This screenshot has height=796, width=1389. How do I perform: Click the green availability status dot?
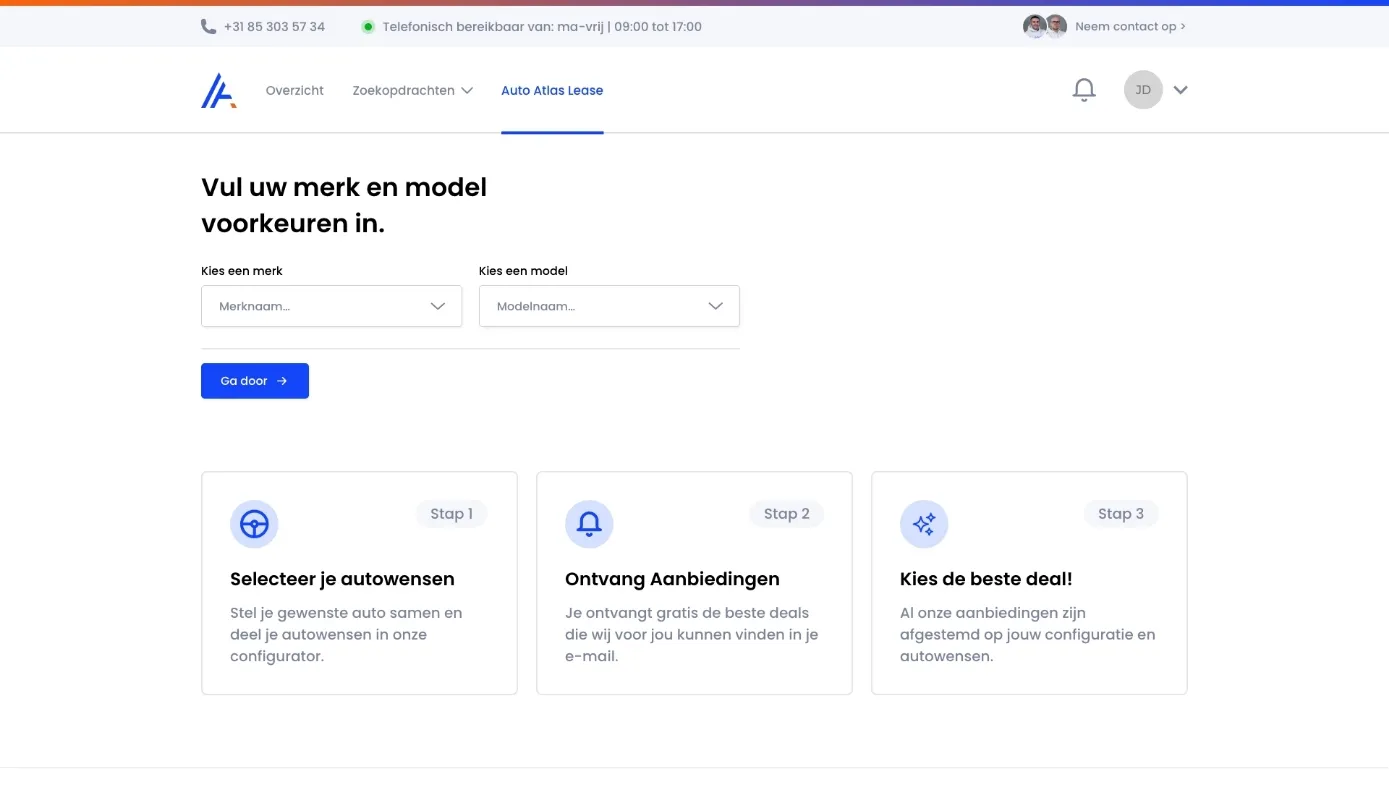pos(368,26)
